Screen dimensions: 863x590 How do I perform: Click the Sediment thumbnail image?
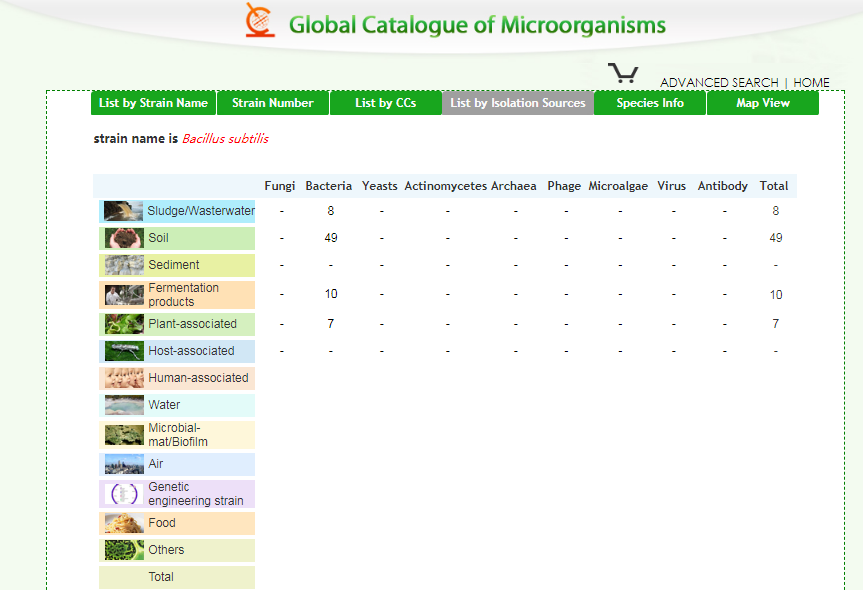(x=124, y=265)
